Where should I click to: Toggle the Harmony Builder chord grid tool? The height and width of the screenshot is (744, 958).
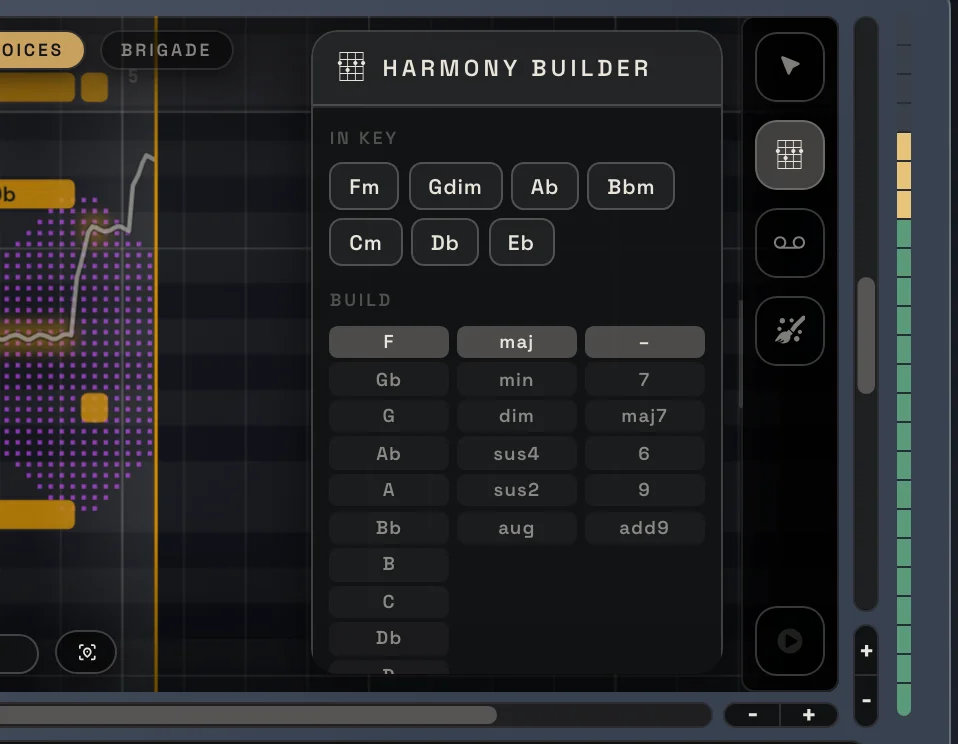(789, 155)
